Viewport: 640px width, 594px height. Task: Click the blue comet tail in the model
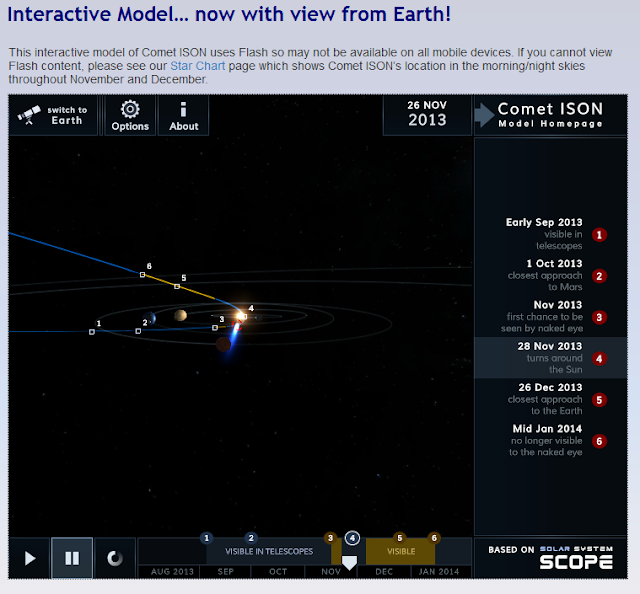click(x=232, y=341)
